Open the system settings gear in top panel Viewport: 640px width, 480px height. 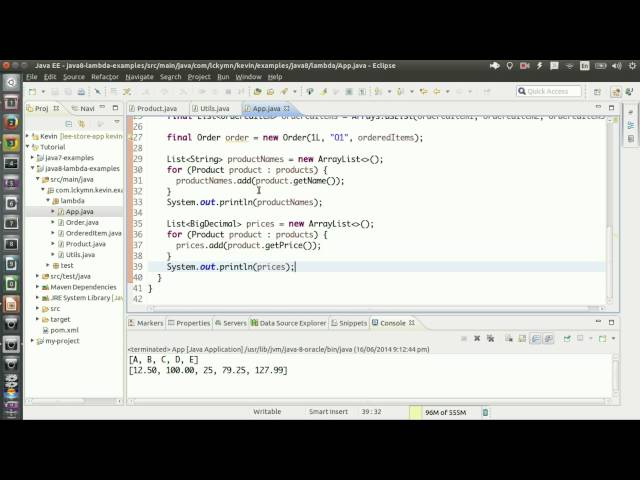coord(632,65)
